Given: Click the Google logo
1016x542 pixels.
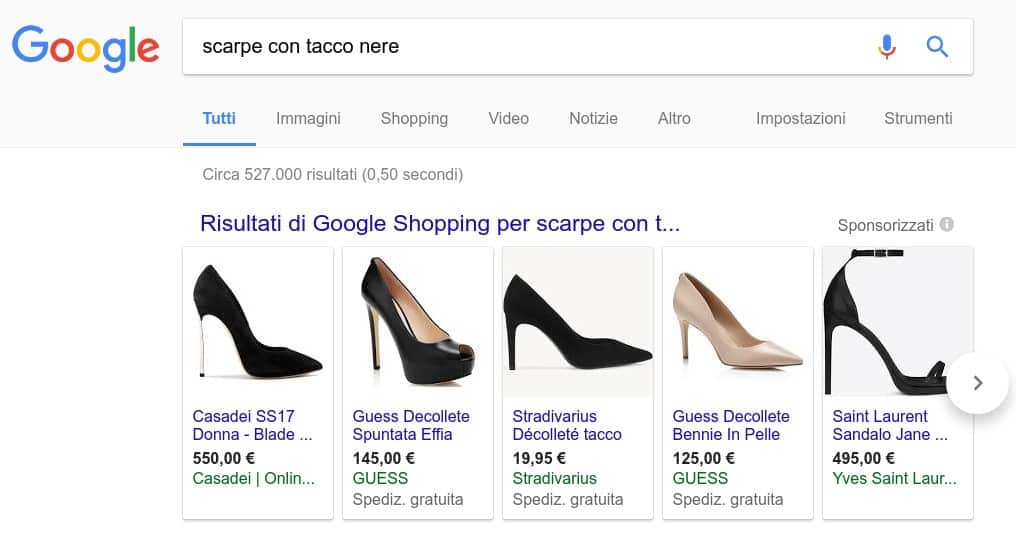Looking at the screenshot, I should pyautogui.click(x=86, y=48).
